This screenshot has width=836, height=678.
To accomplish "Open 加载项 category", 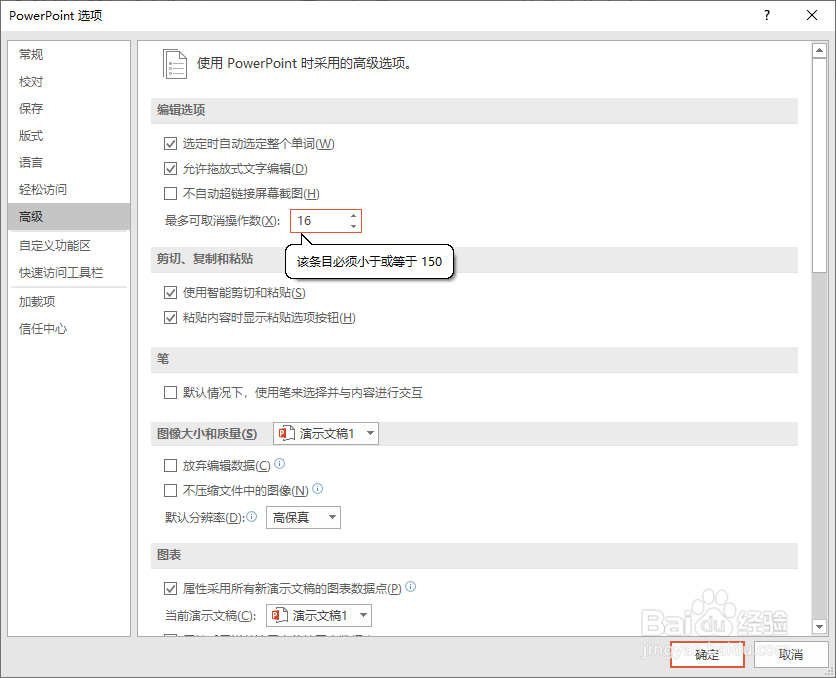I will [x=69, y=302].
